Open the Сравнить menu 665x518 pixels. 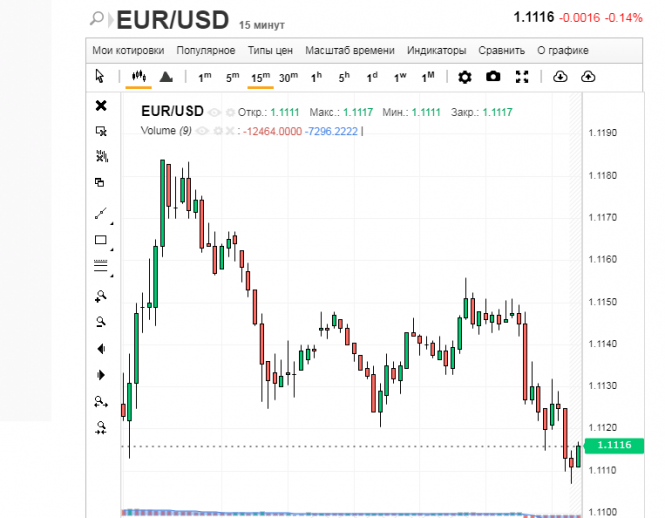point(501,50)
